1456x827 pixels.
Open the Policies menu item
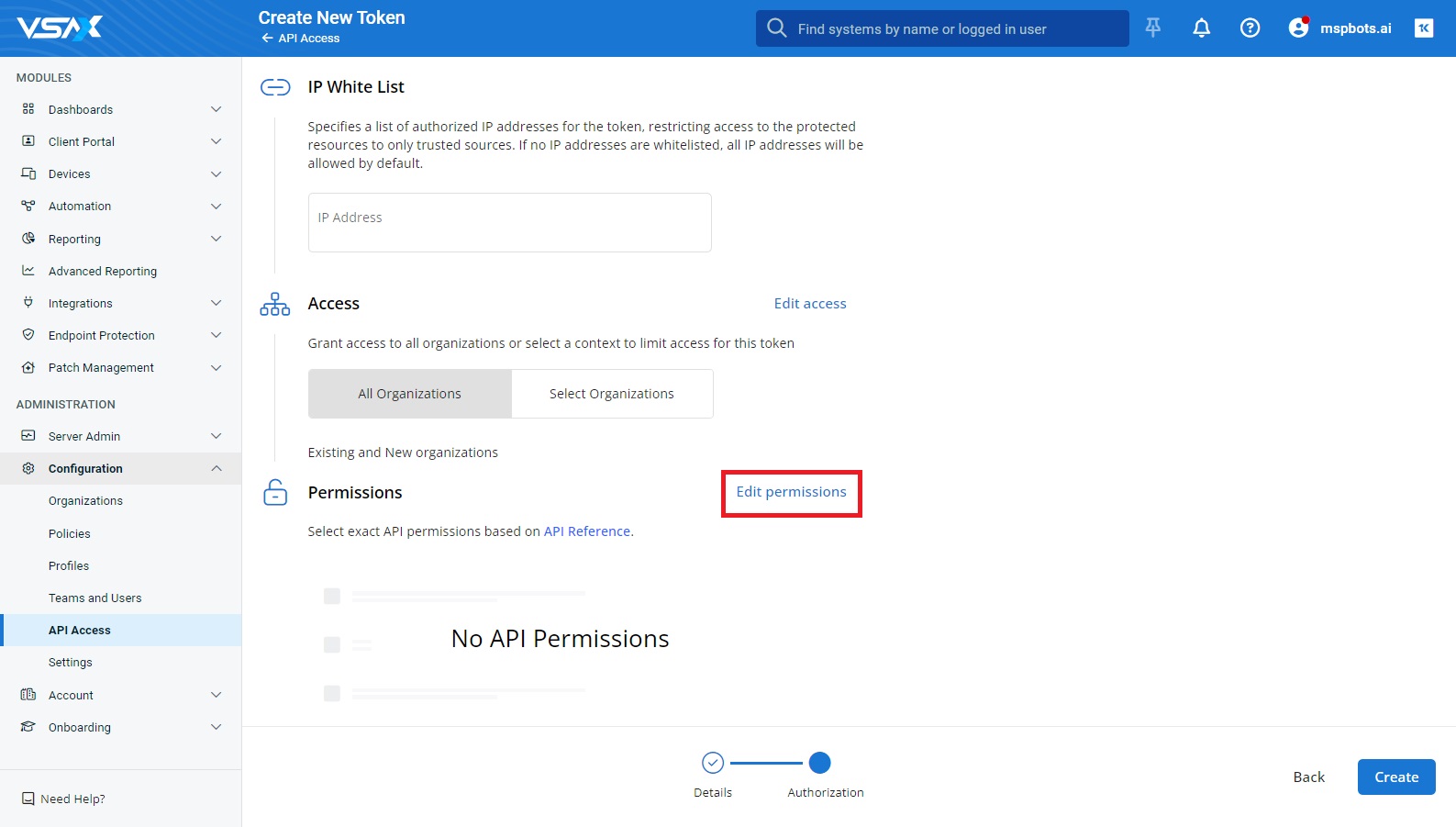click(x=70, y=534)
